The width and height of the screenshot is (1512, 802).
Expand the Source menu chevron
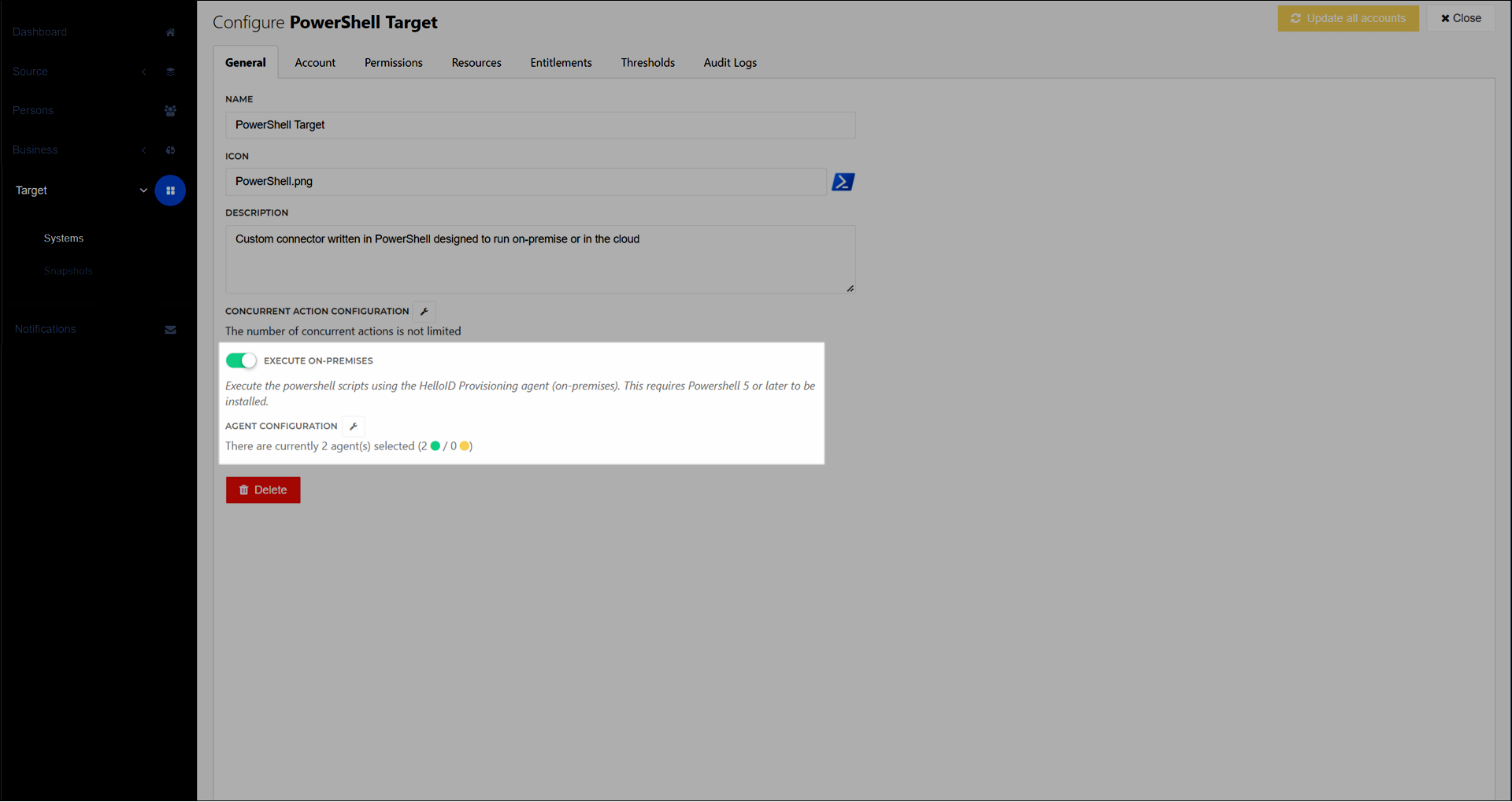pos(144,72)
